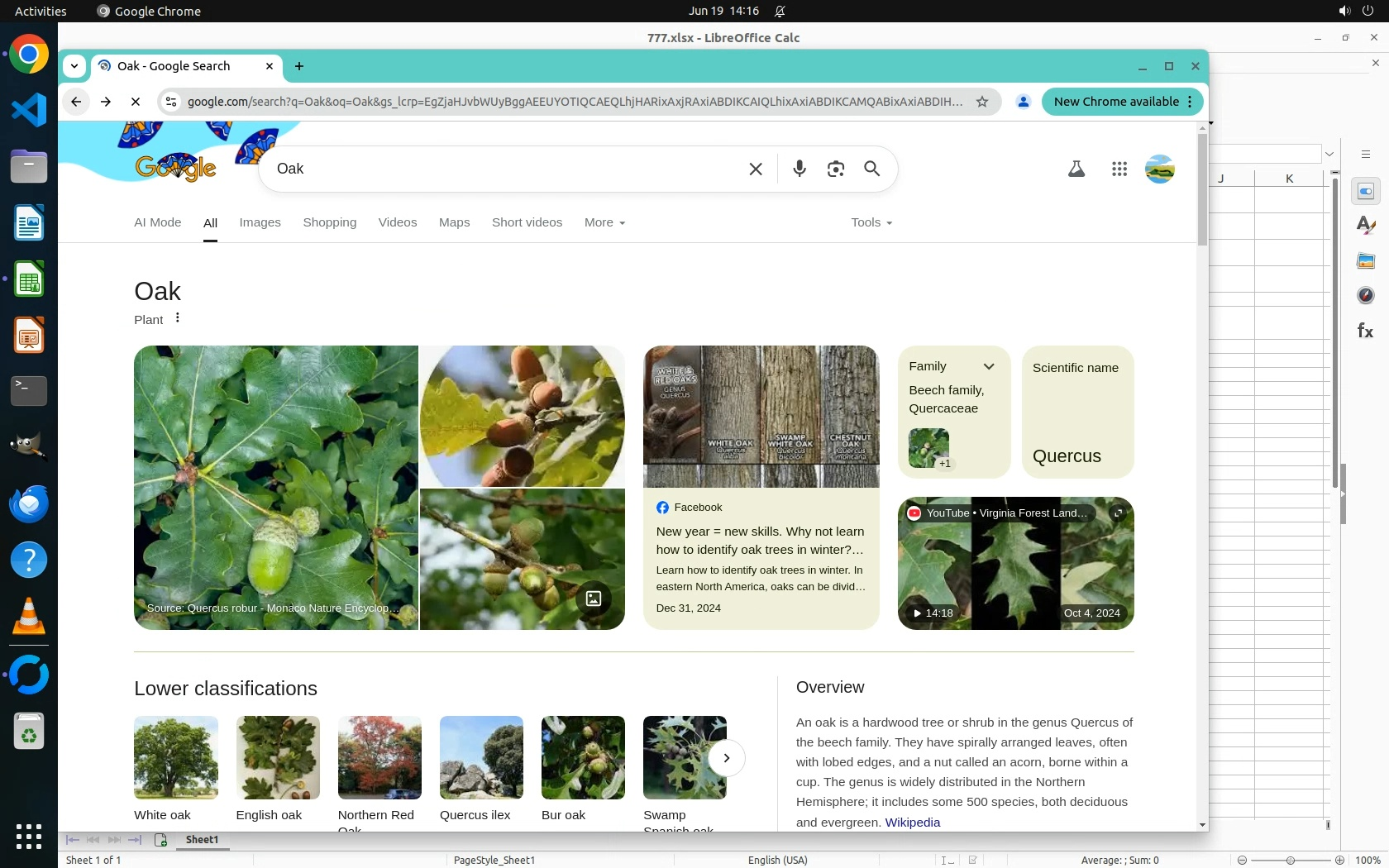The image size is (1389, 868).
Task: Open Search Labs flask icon
Action: 1076,169
